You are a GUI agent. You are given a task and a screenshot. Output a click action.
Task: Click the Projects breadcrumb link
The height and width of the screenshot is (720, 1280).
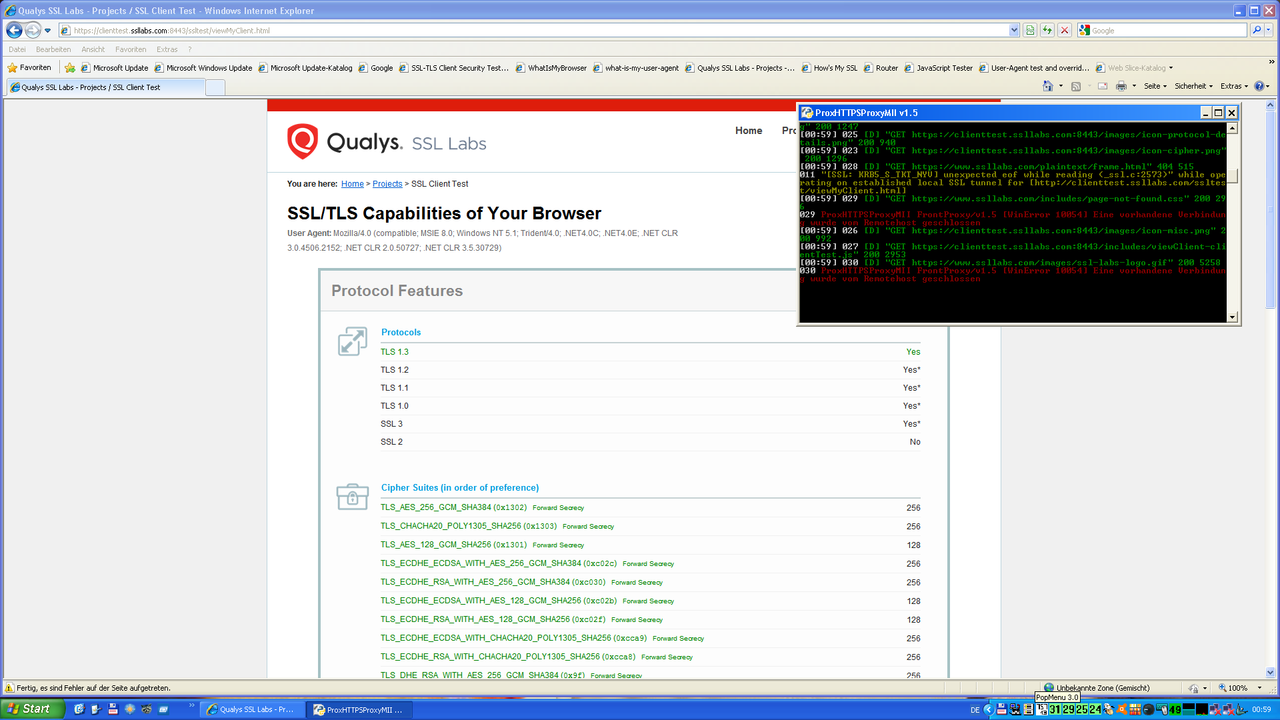(x=387, y=184)
